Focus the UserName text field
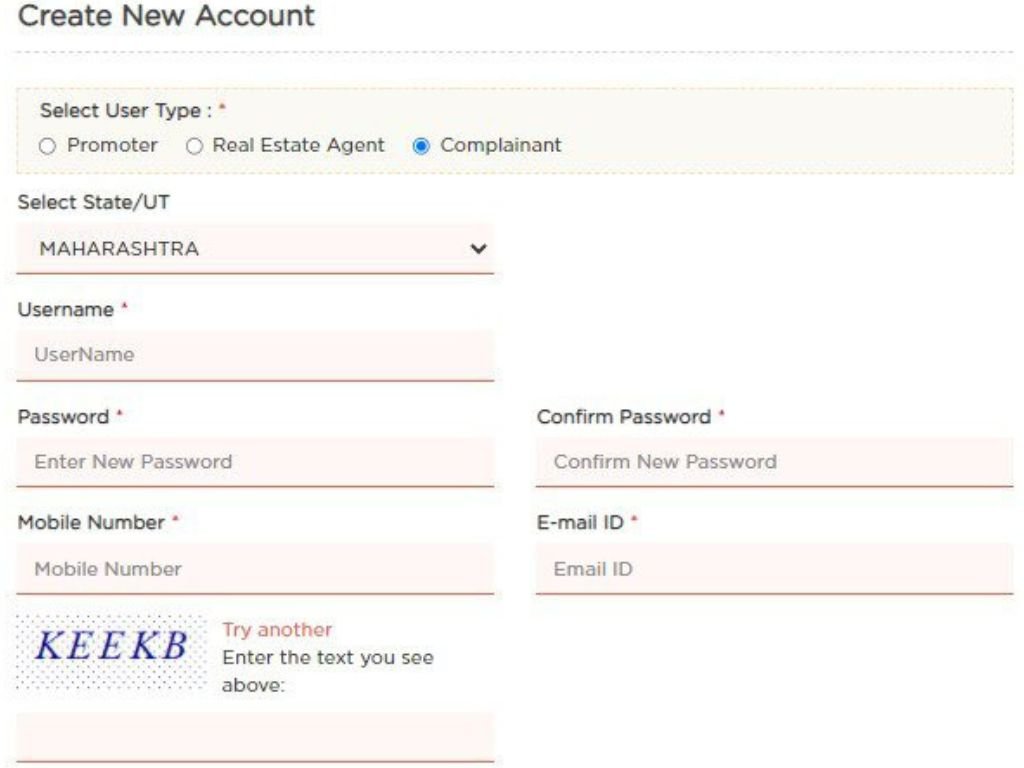Viewport: 1024px width, 768px height. coord(254,355)
